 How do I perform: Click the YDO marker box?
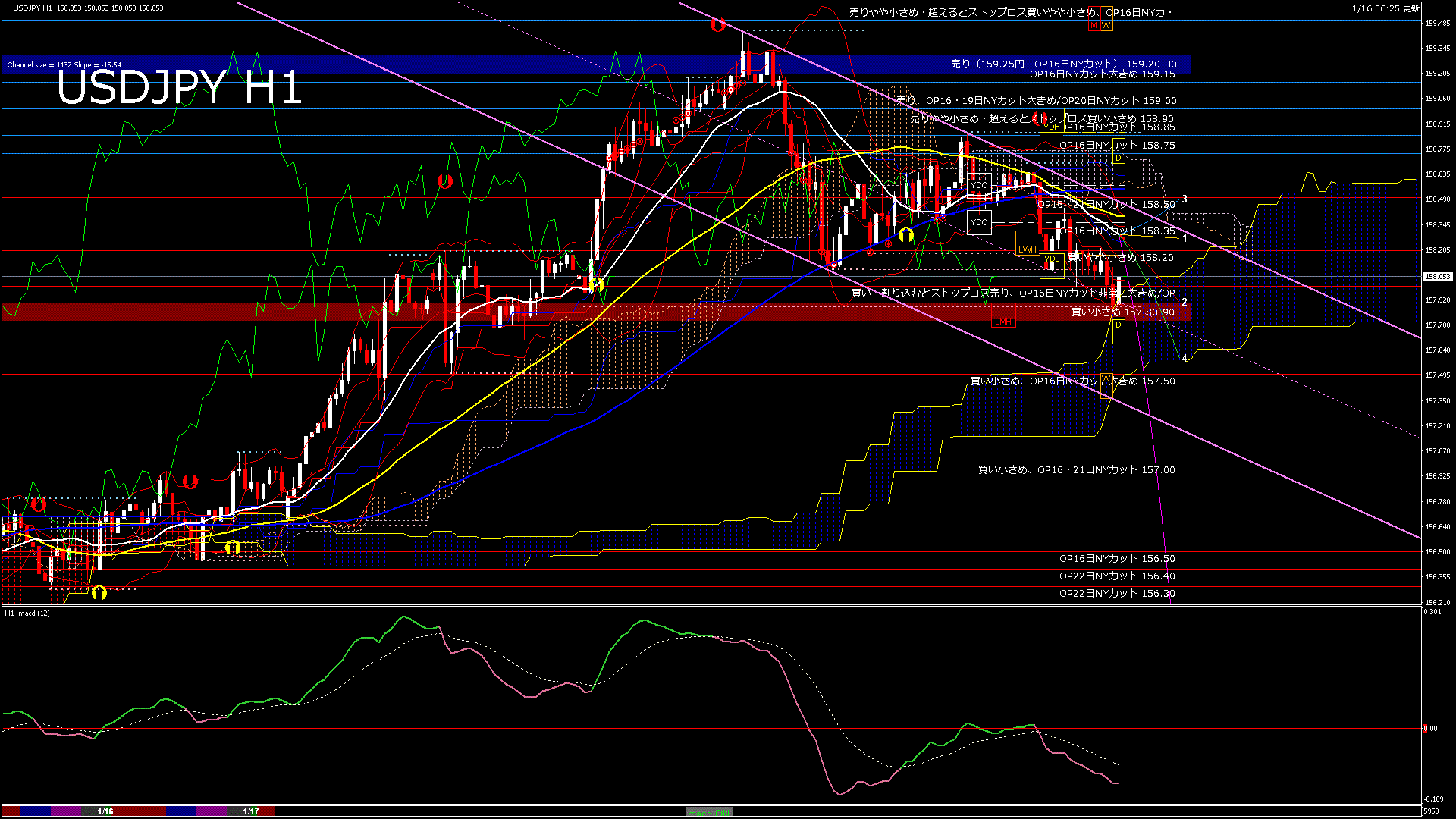click(x=979, y=222)
